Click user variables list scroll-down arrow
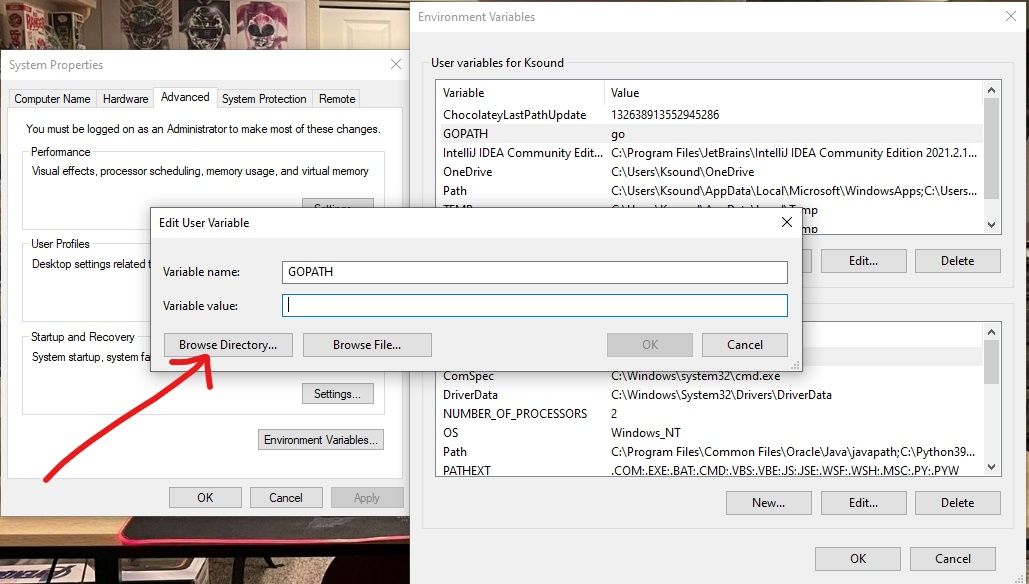 coord(991,225)
